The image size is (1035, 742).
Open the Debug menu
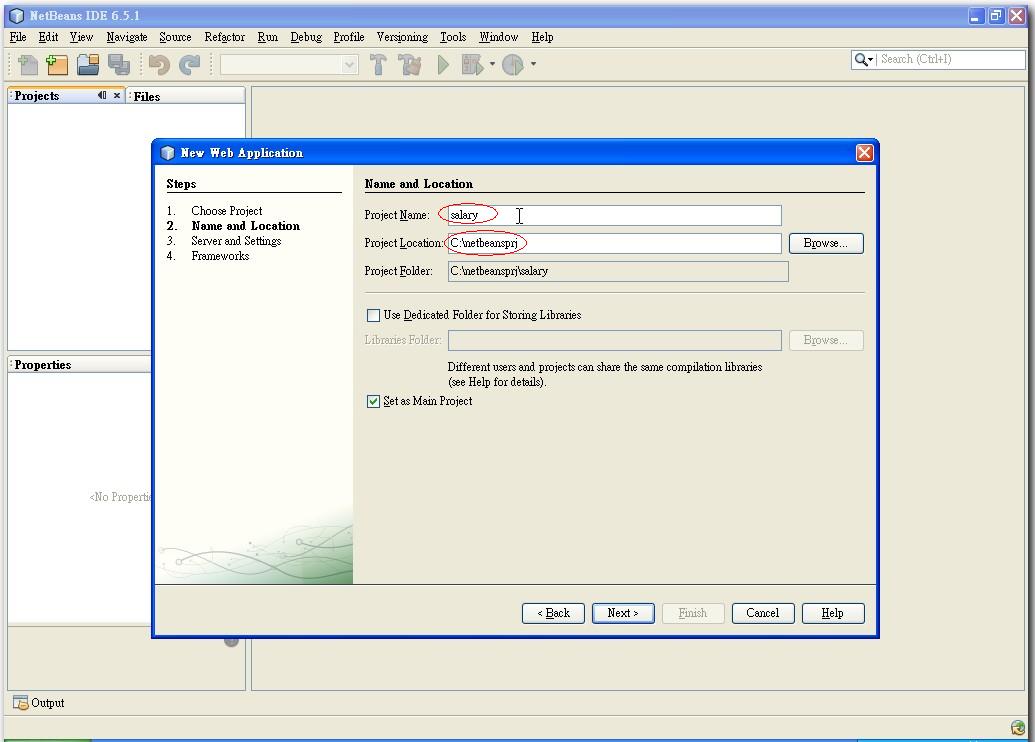306,37
